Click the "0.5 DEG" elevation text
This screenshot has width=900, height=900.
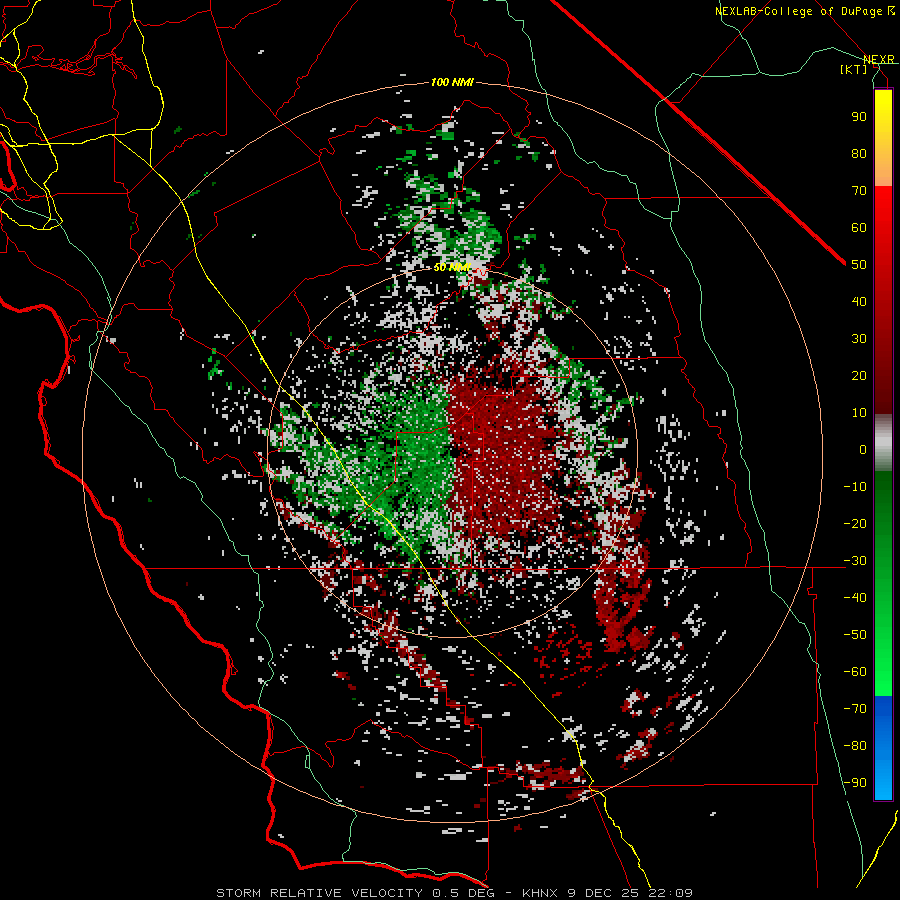466,893
